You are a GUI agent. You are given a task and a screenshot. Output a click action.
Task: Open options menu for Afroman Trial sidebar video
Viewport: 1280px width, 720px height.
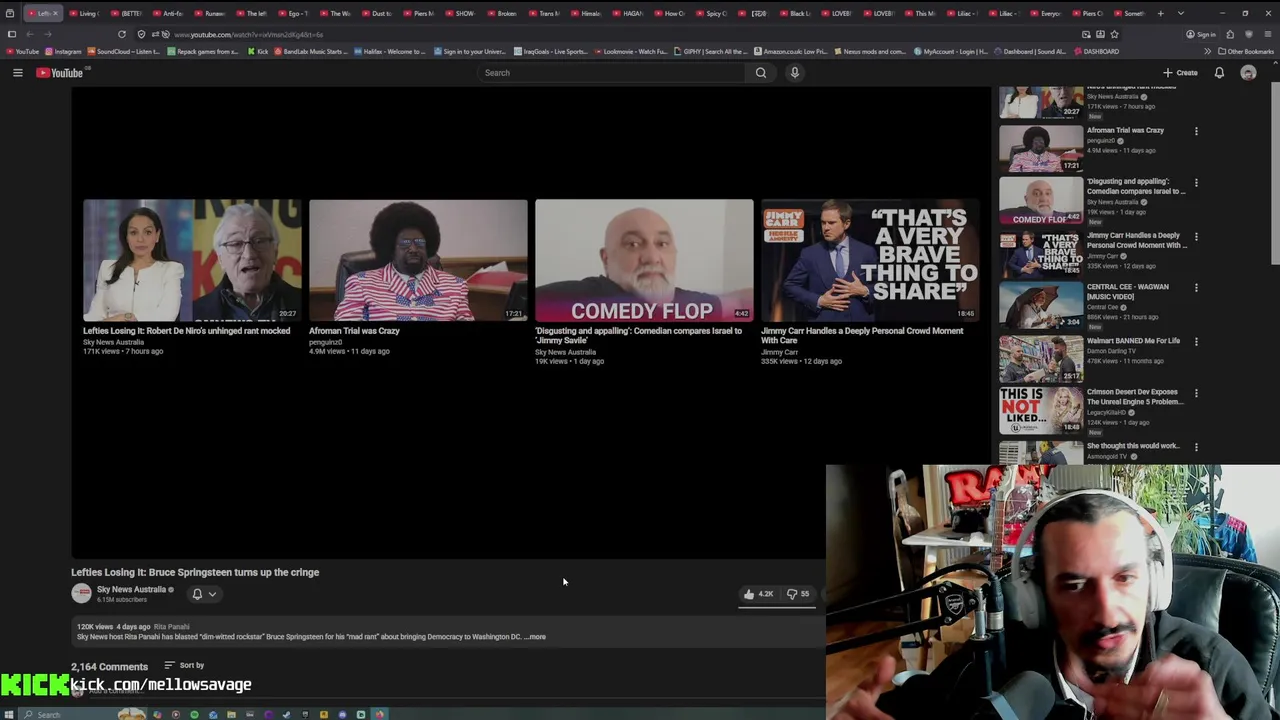pyautogui.click(x=1196, y=131)
